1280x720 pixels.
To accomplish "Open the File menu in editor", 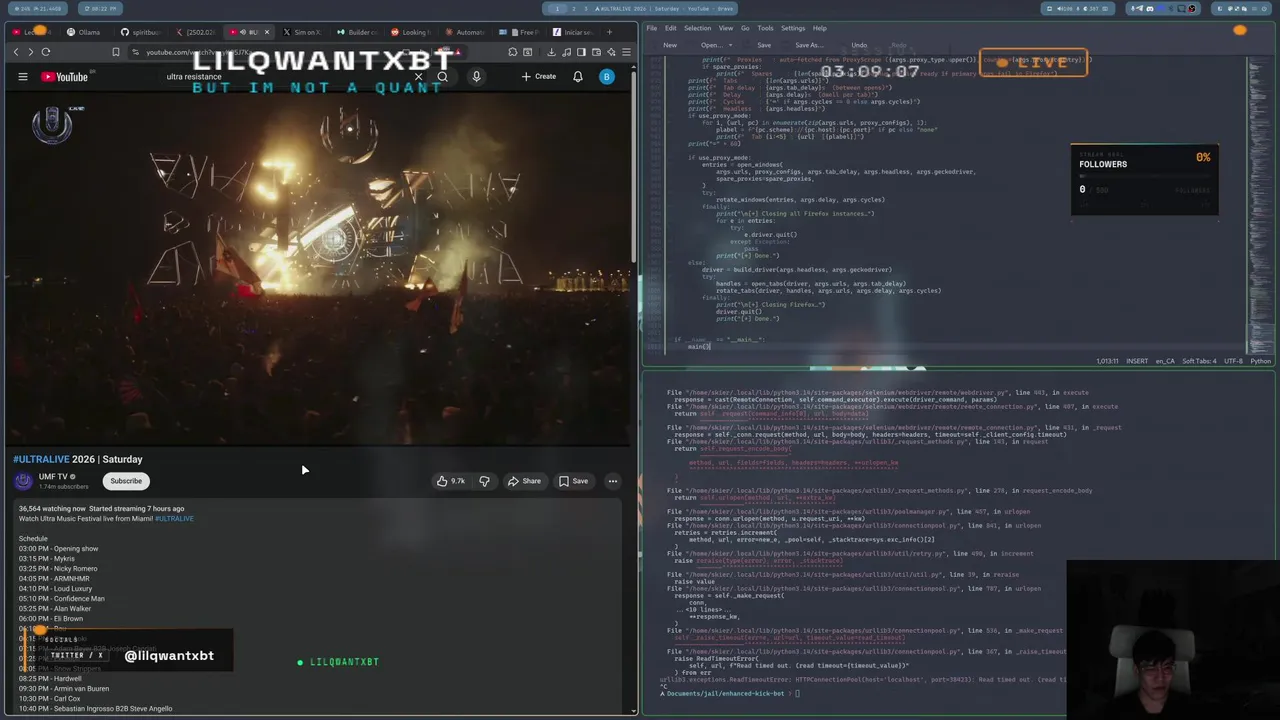I will click(x=651, y=28).
